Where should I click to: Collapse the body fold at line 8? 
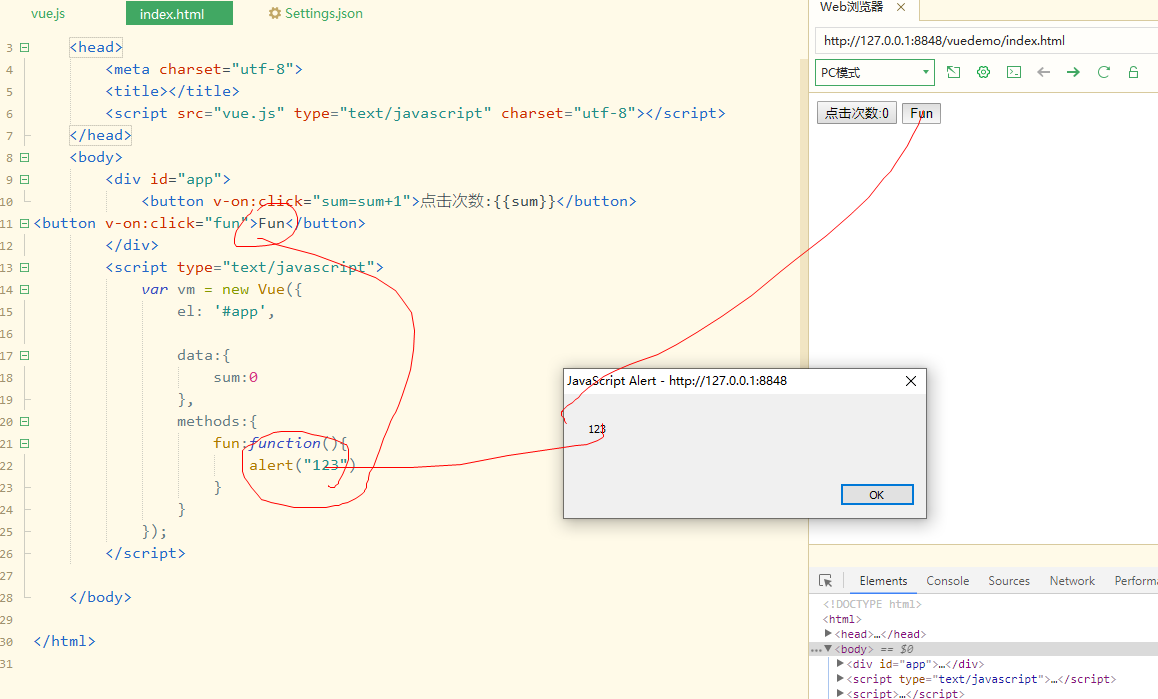click(24, 157)
